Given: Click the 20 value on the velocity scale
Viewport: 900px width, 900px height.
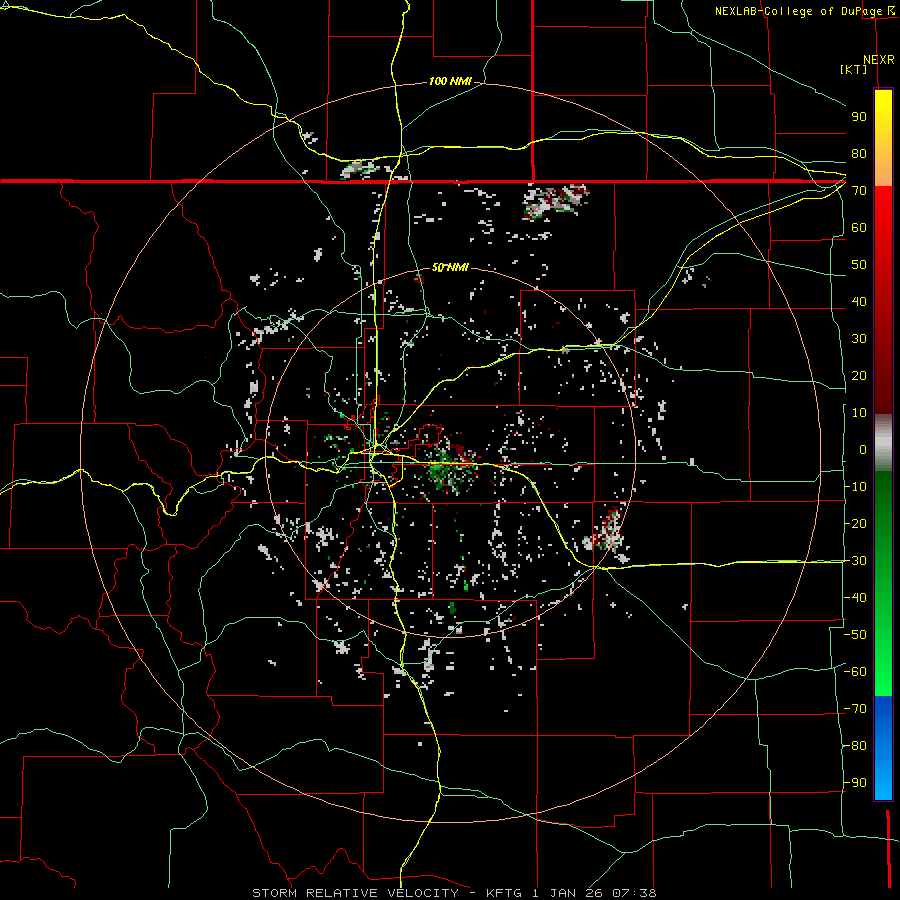Looking at the screenshot, I should pos(859,376).
